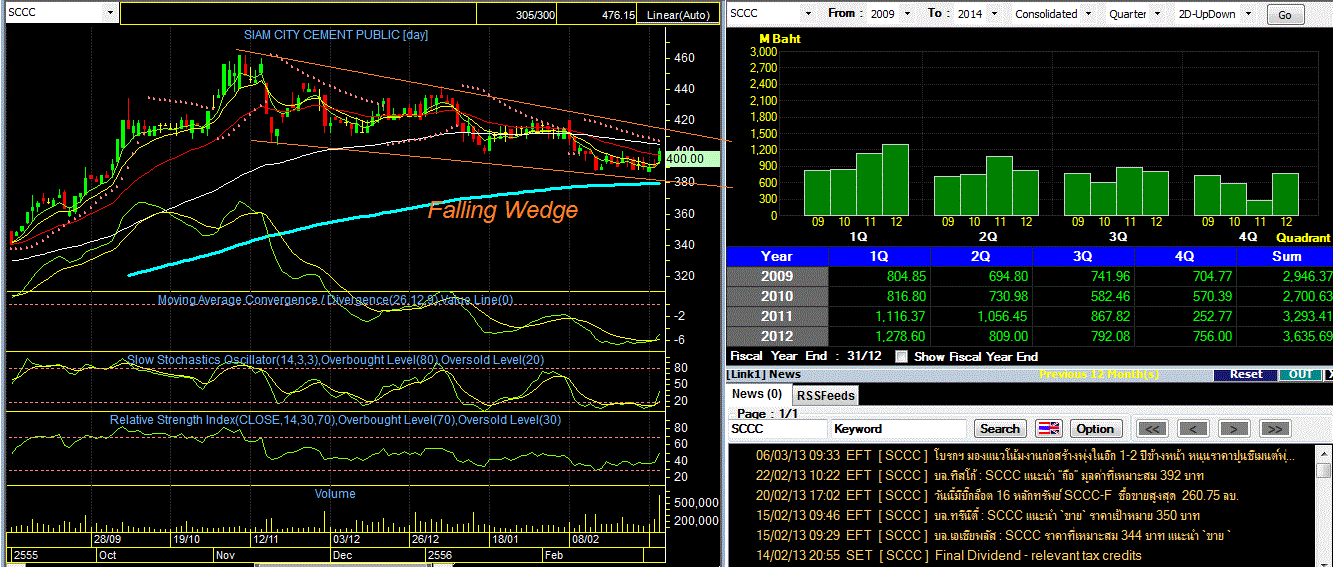Open the chart symbol SCCC dropdown

(108, 14)
